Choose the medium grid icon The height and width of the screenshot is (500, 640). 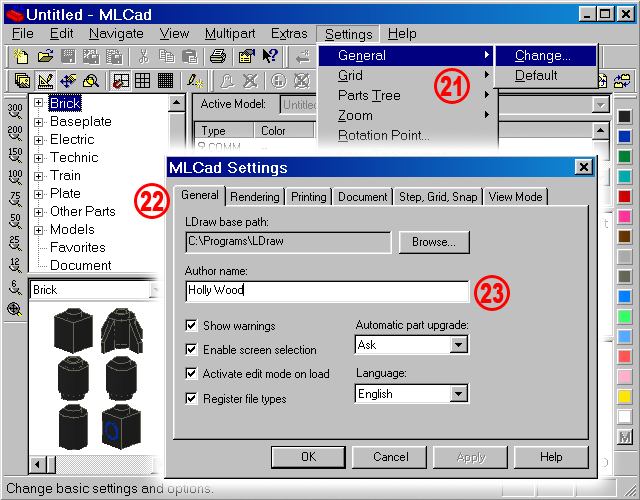(142, 81)
